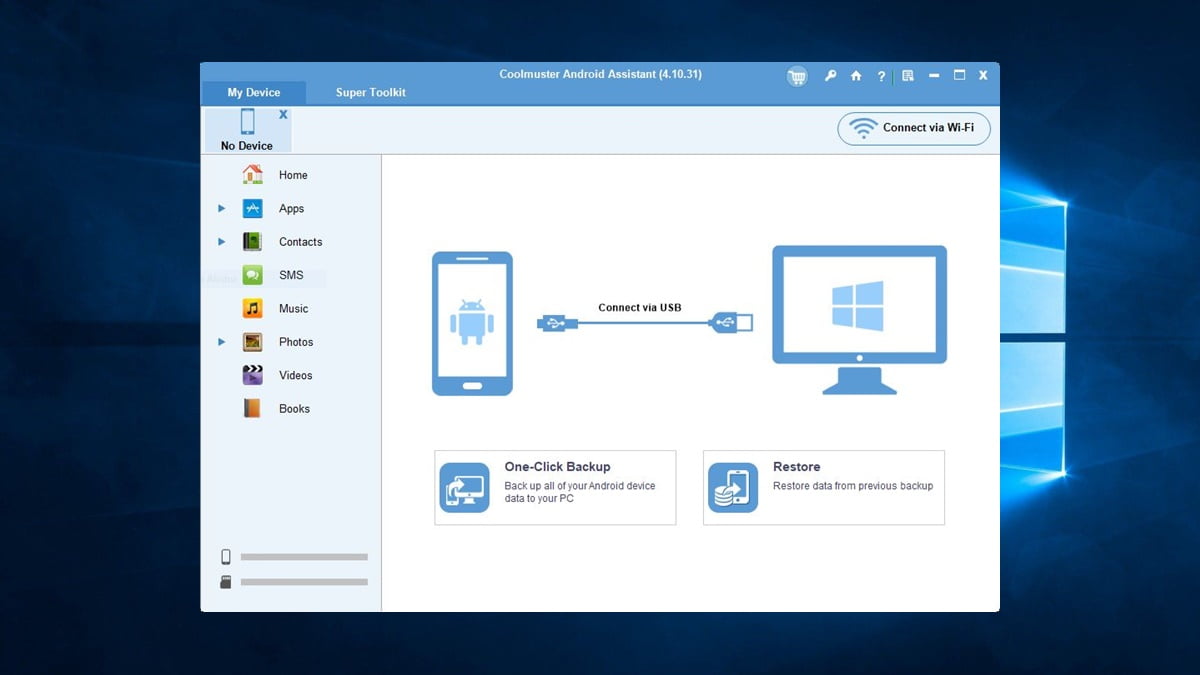Viewport: 1200px width, 675px height.
Task: Click the key register icon
Action: (x=830, y=76)
